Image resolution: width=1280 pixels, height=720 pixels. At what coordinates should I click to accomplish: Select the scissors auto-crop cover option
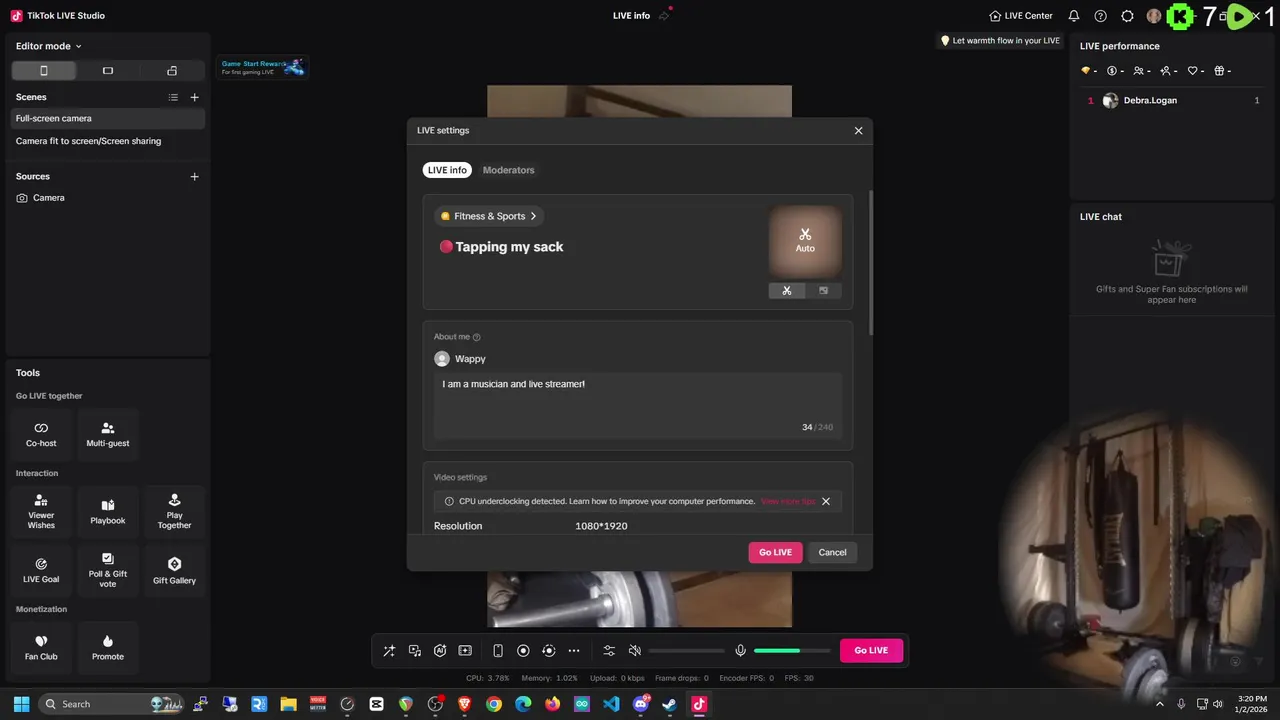pos(787,291)
